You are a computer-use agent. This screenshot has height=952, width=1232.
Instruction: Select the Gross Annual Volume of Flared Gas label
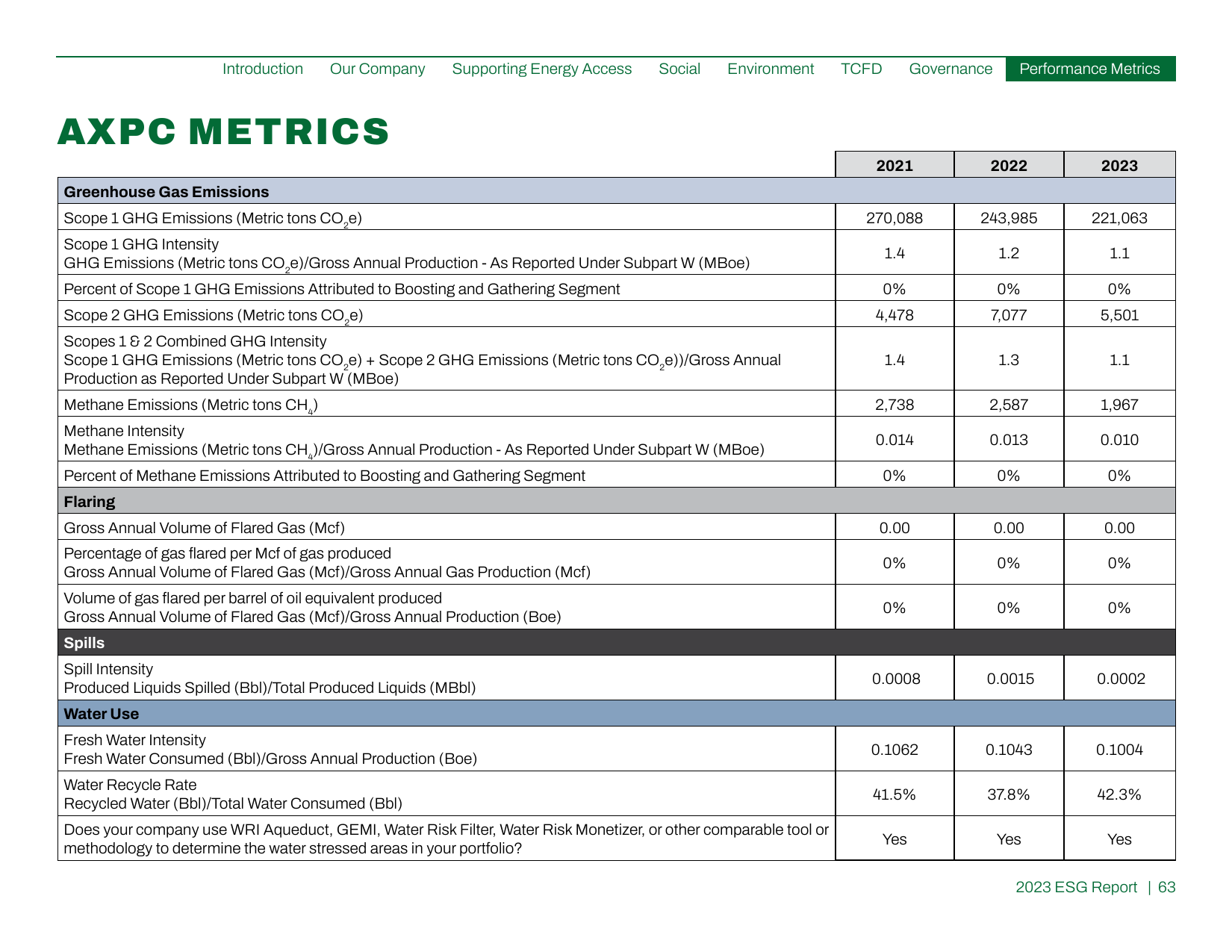(204, 528)
